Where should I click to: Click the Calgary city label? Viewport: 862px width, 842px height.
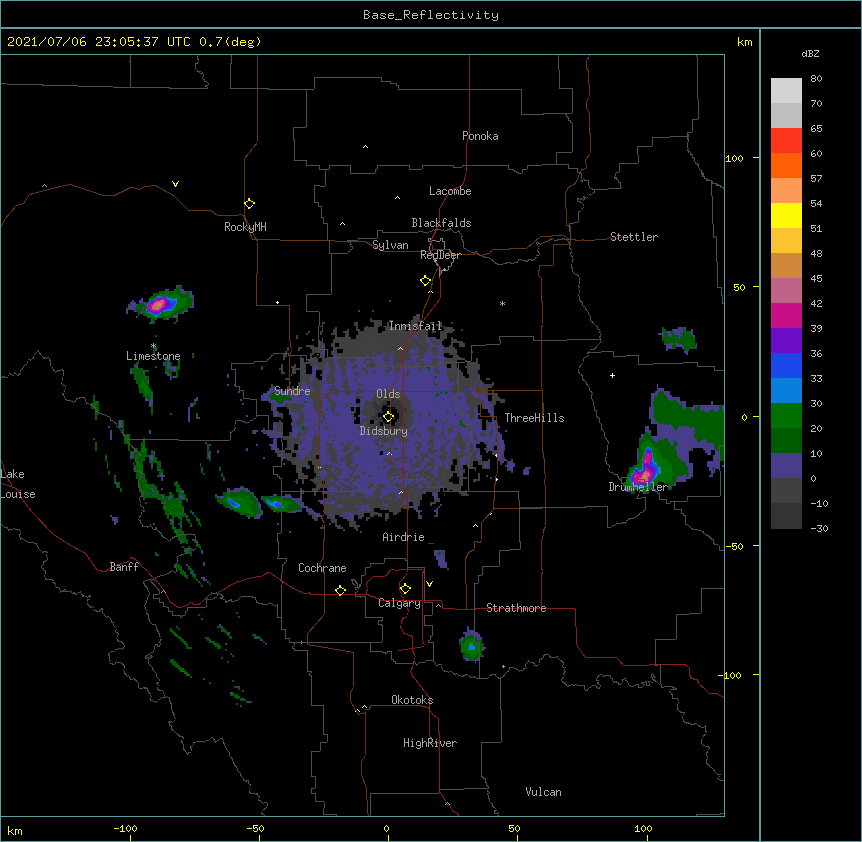coord(399,603)
